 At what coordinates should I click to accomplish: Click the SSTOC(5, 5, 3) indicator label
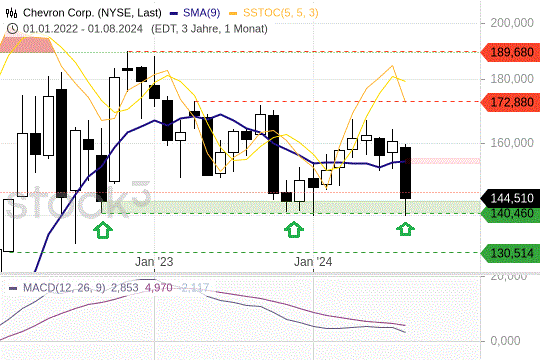point(280,13)
